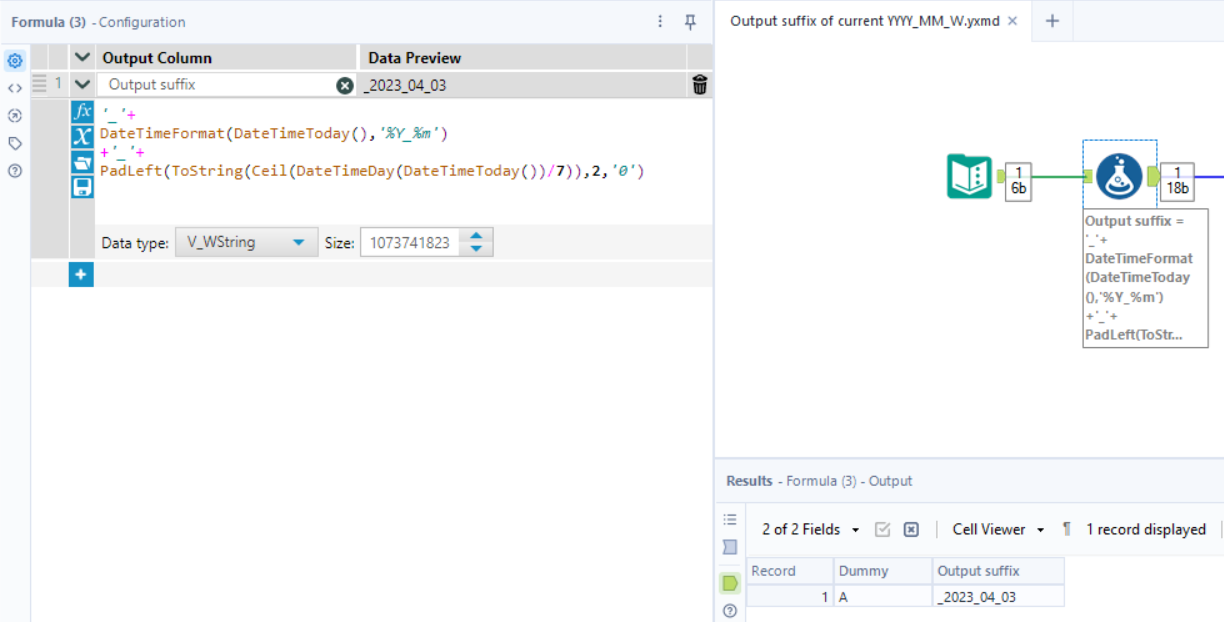Image resolution: width=1224 pixels, height=622 pixels.
Task: Switch to Output suffix workflow tab
Action: click(x=864, y=21)
